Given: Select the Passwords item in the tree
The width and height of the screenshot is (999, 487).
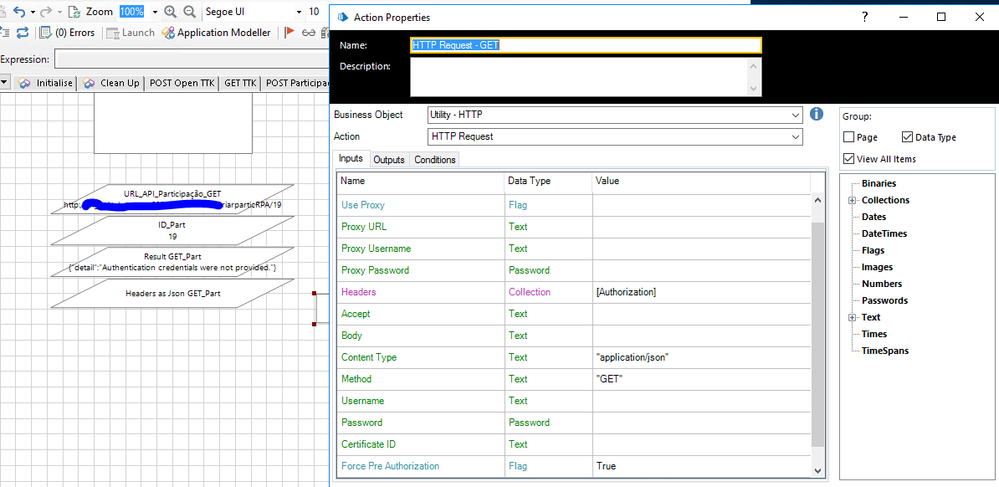Looking at the screenshot, I should tap(884, 300).
